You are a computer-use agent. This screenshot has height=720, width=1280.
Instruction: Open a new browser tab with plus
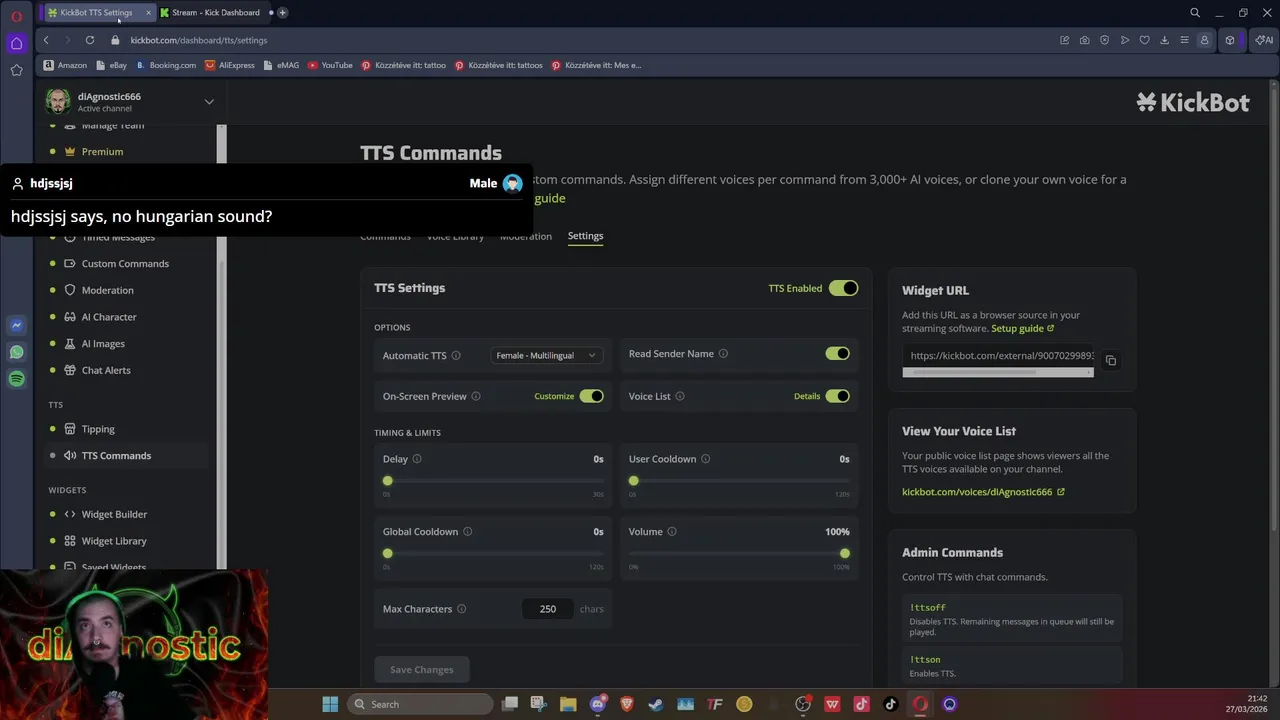pyautogui.click(x=283, y=12)
